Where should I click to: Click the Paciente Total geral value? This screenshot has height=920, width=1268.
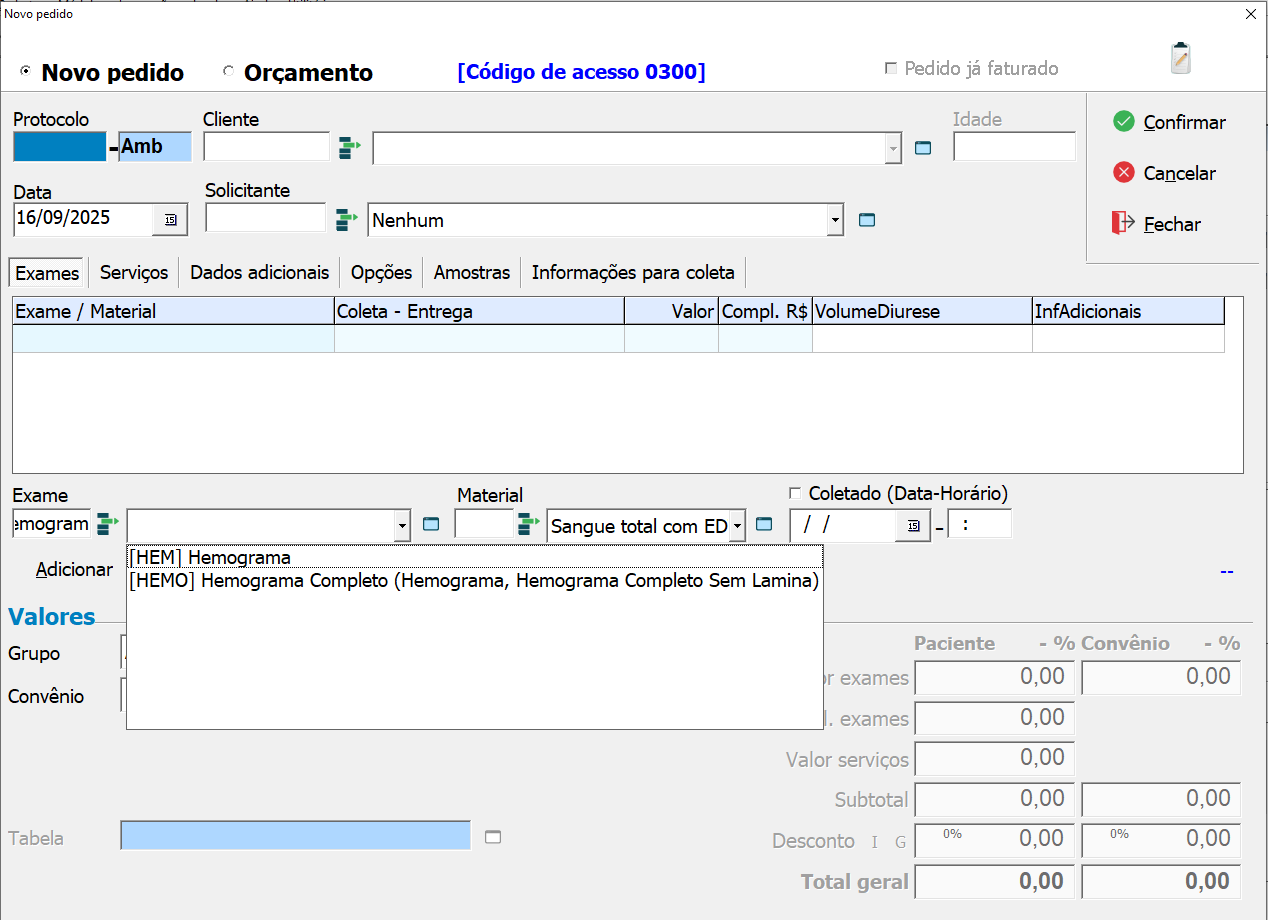(x=995, y=881)
